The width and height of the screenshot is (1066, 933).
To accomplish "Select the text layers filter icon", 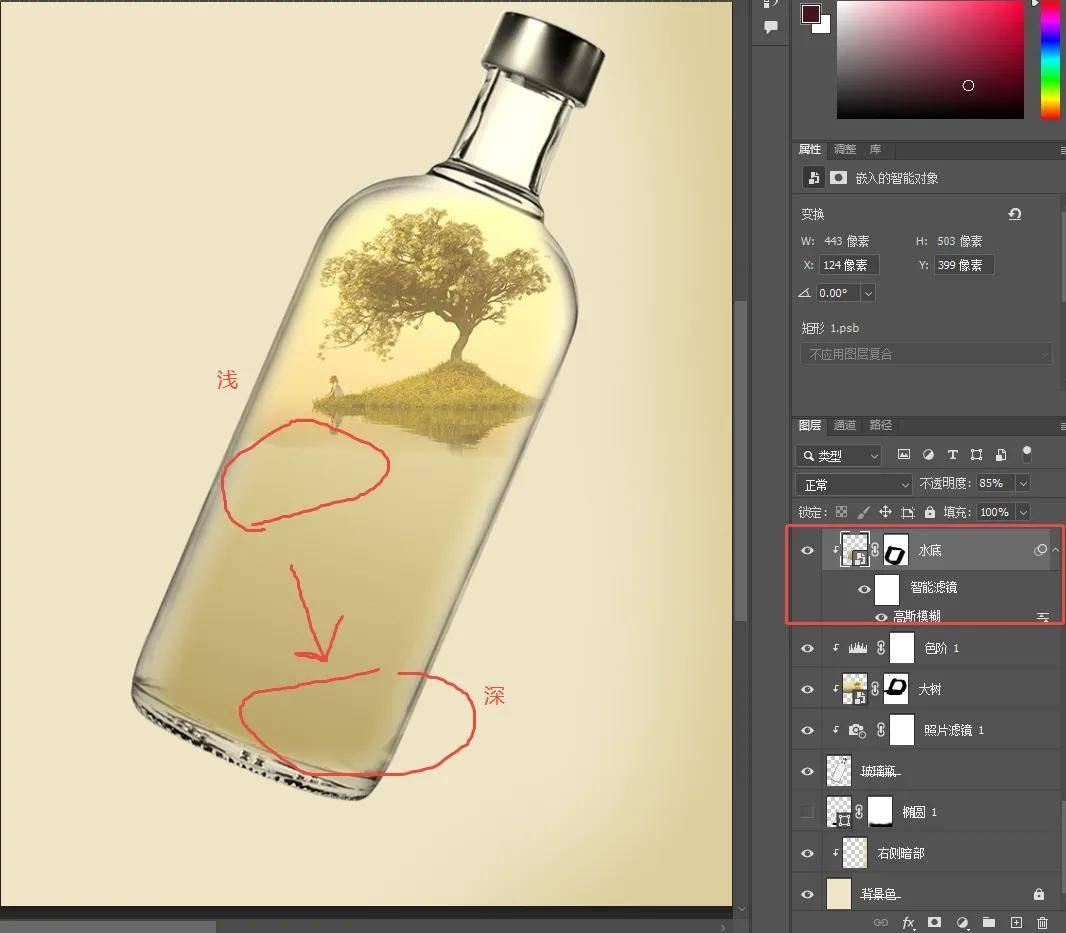I will 954,455.
